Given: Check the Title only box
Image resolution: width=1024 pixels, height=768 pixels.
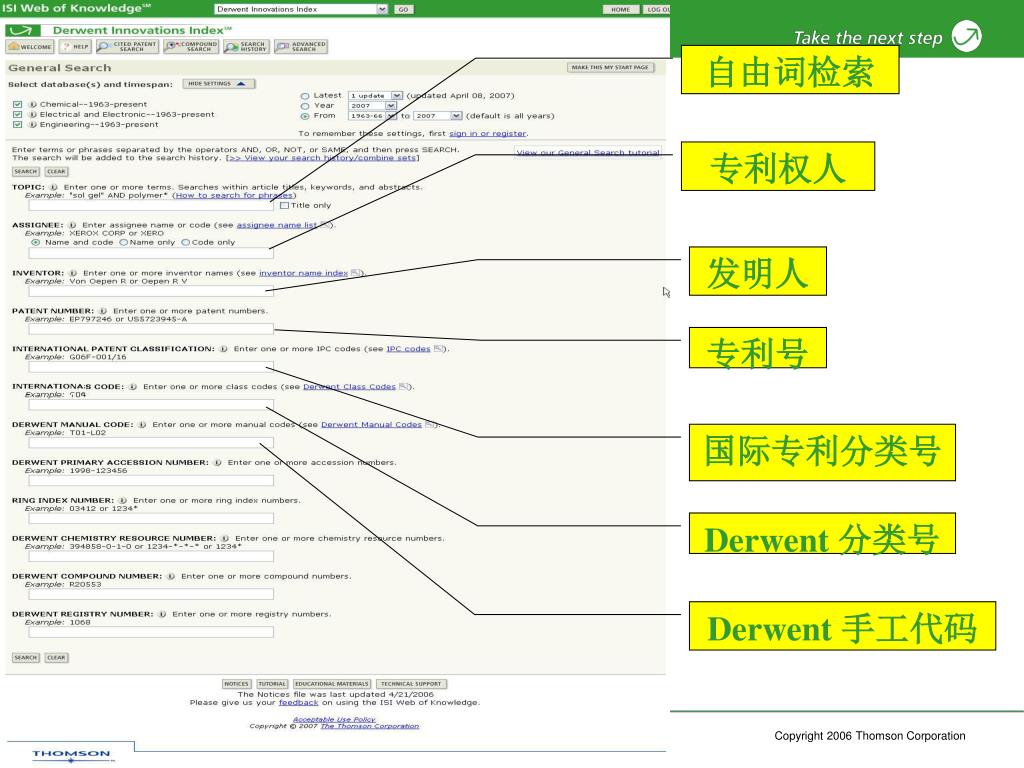Looking at the screenshot, I should click(284, 205).
